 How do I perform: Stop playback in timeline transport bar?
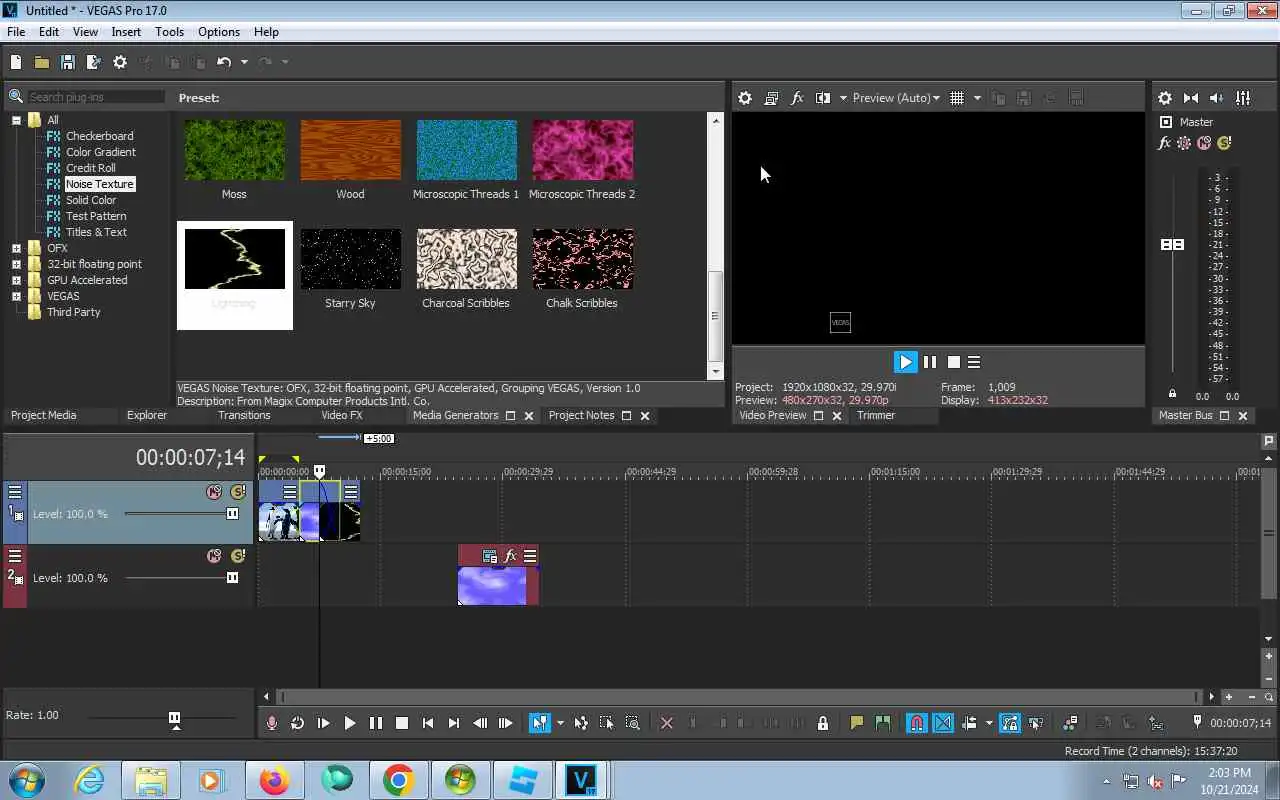tap(402, 723)
